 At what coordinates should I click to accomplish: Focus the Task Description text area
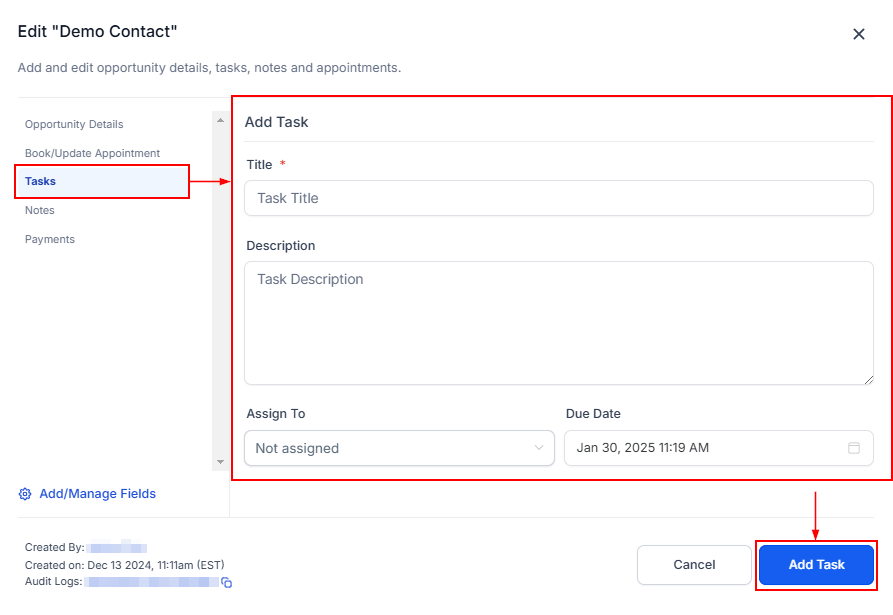(x=558, y=322)
